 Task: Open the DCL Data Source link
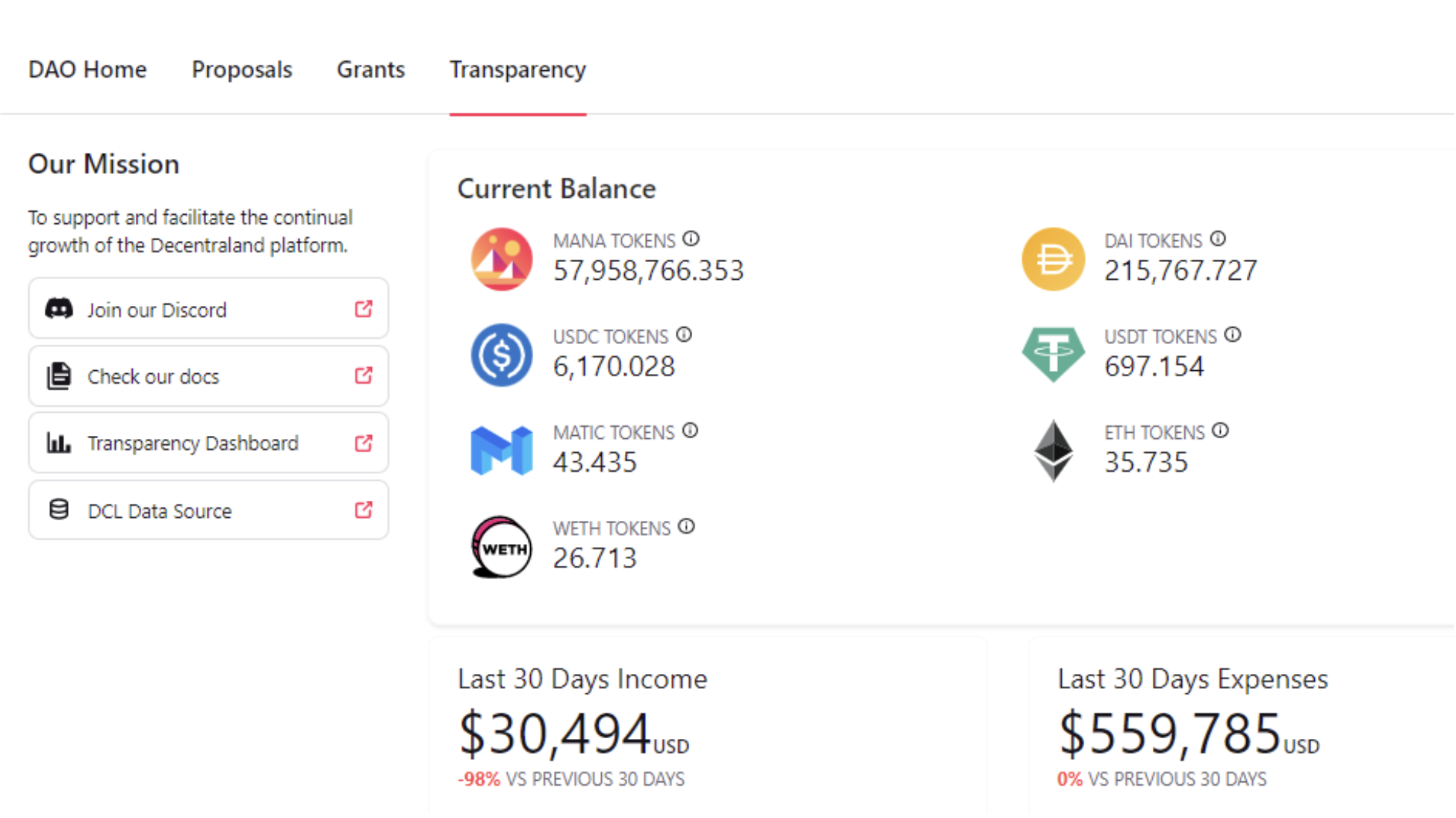point(208,511)
